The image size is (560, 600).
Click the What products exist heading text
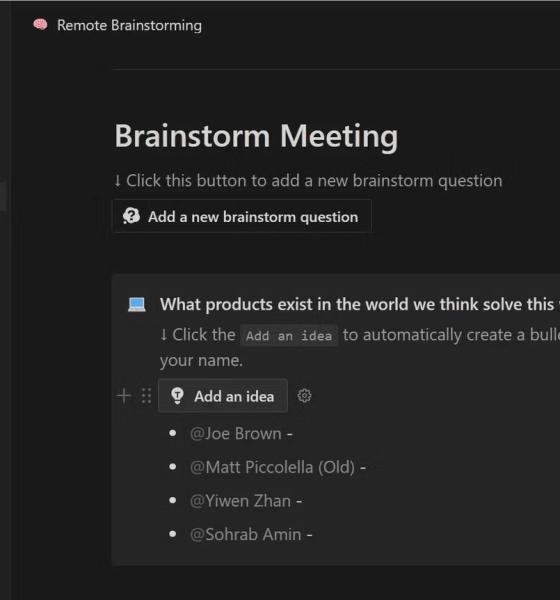pyautogui.click(x=360, y=305)
